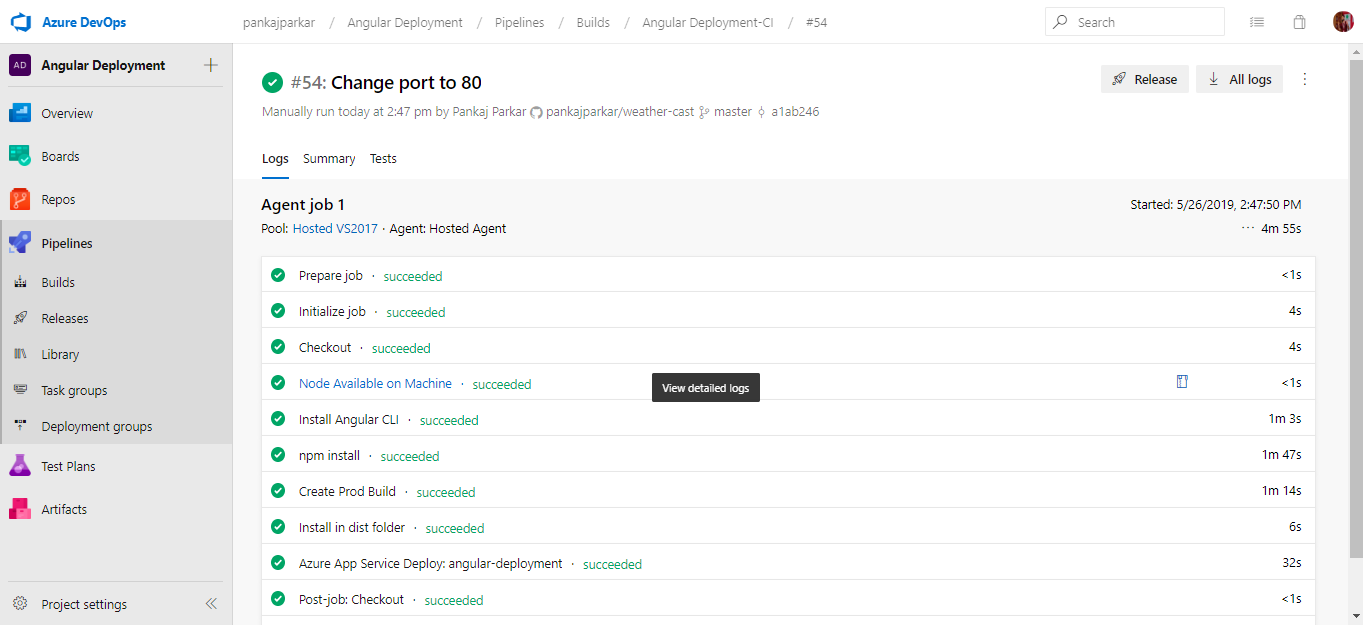Open the breadcrumb dropdown after Angular Deployment-CI

point(816,21)
